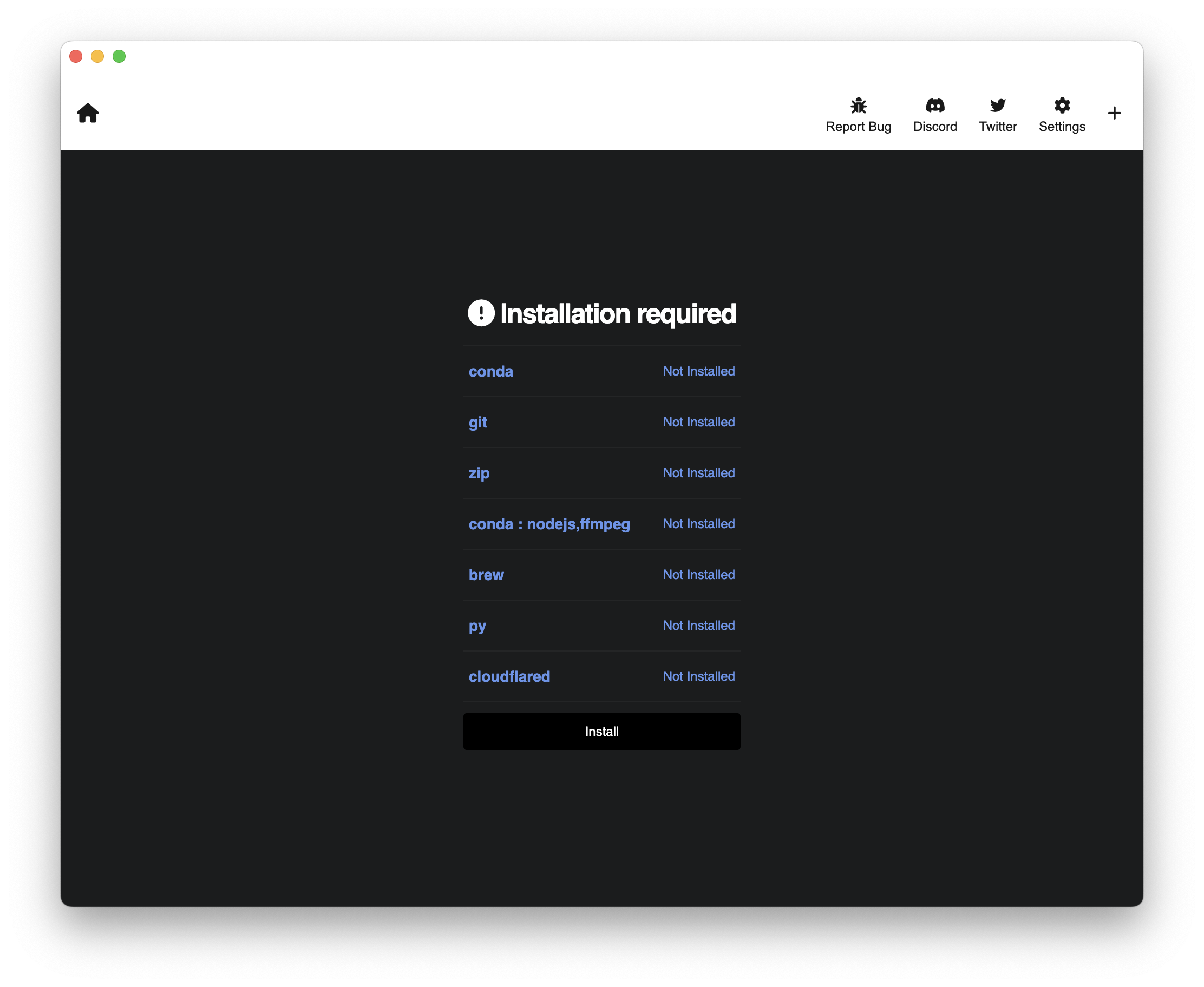This screenshot has width=1204, height=987.
Task: Click the py requirement label
Action: pos(476,626)
